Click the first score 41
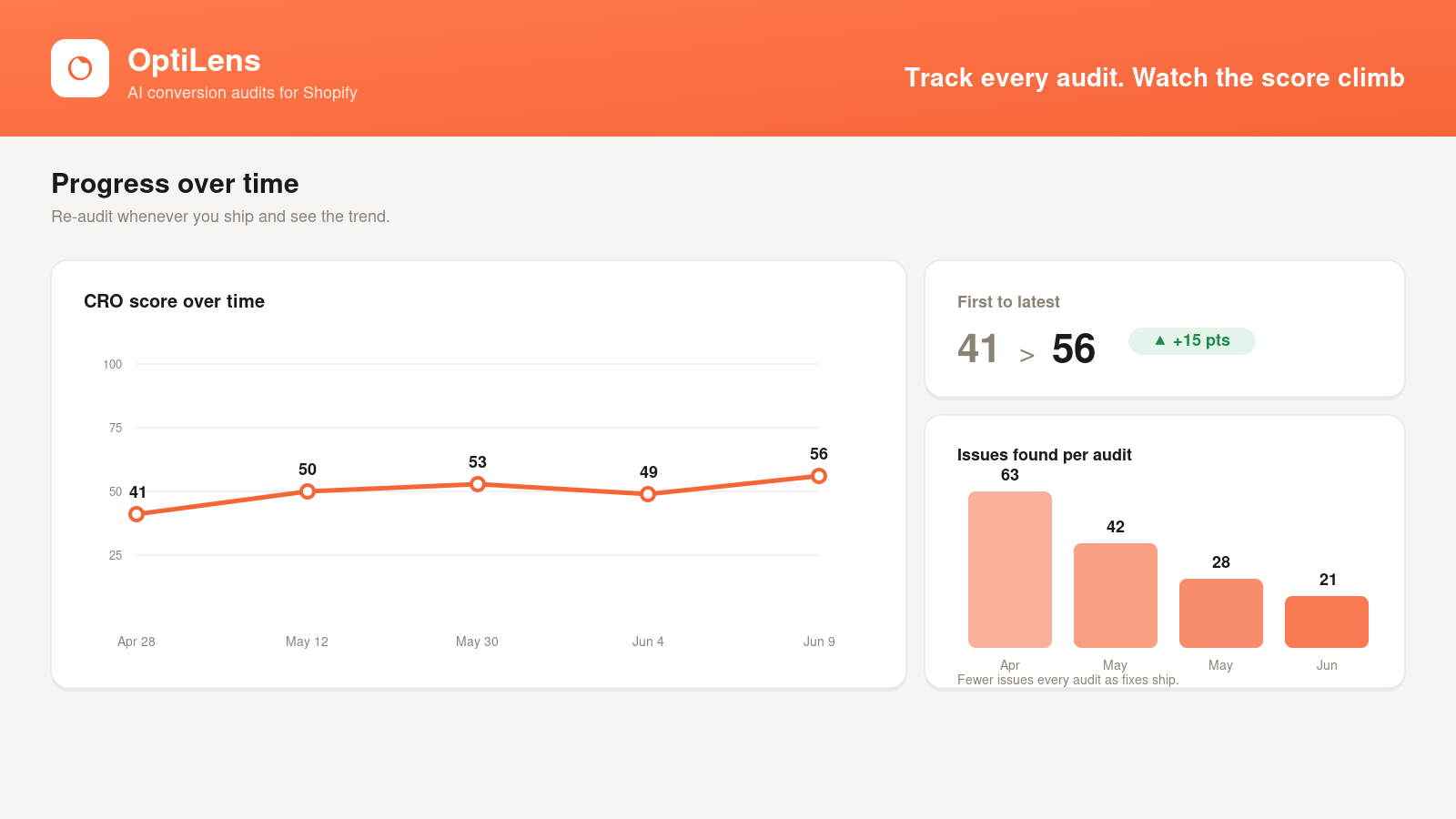This screenshot has height=819, width=1456. point(978,349)
